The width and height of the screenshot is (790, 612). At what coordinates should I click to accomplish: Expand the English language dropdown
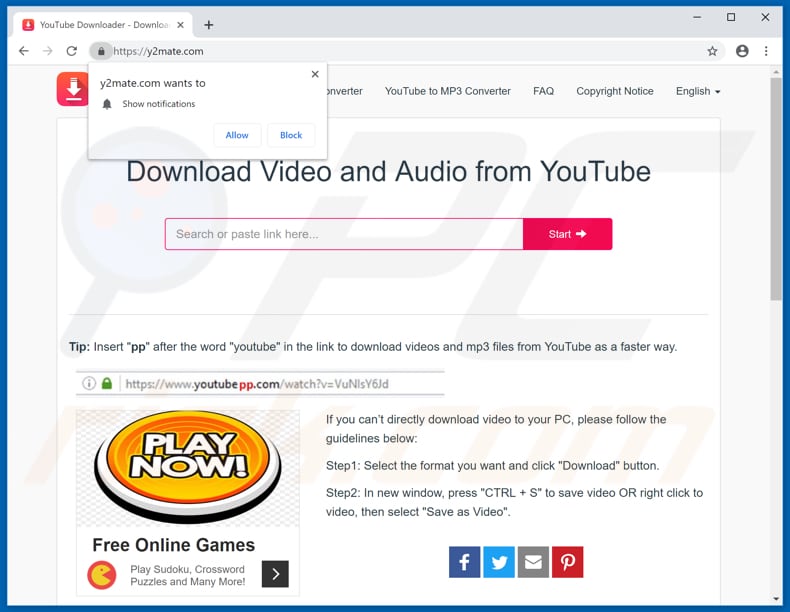pos(698,91)
